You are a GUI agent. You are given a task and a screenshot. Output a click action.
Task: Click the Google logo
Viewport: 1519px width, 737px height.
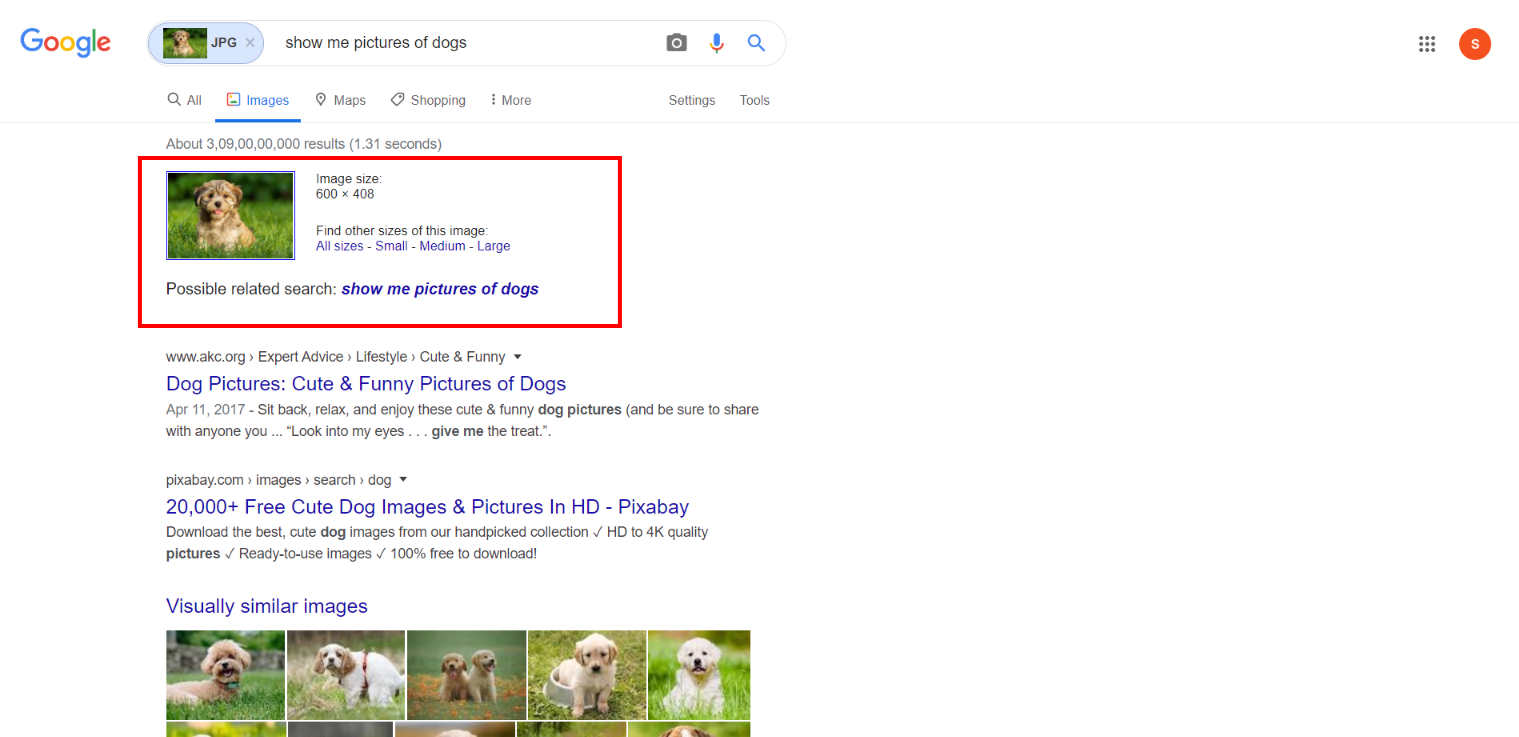(x=65, y=43)
